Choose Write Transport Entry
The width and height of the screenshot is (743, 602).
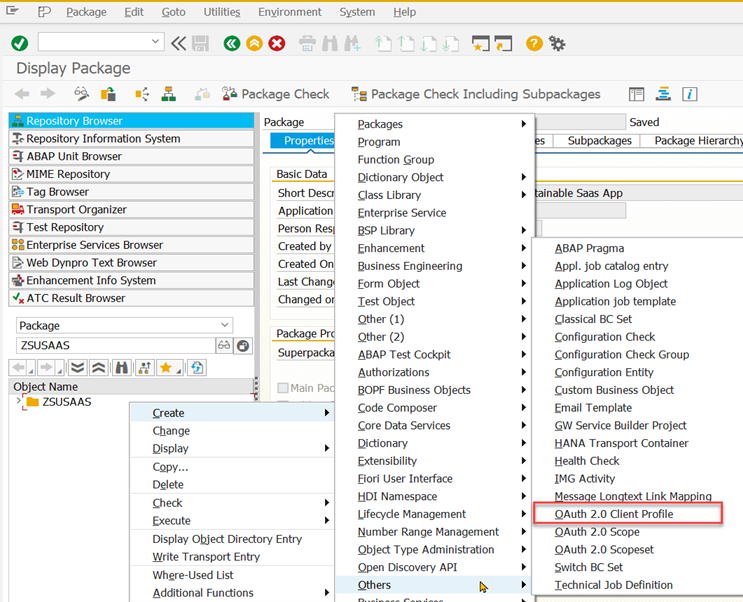tap(206, 556)
